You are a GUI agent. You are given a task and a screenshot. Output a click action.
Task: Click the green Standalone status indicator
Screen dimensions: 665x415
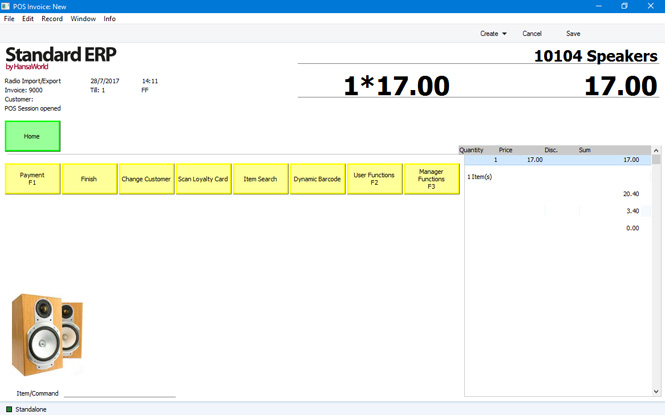pyautogui.click(x=9, y=409)
